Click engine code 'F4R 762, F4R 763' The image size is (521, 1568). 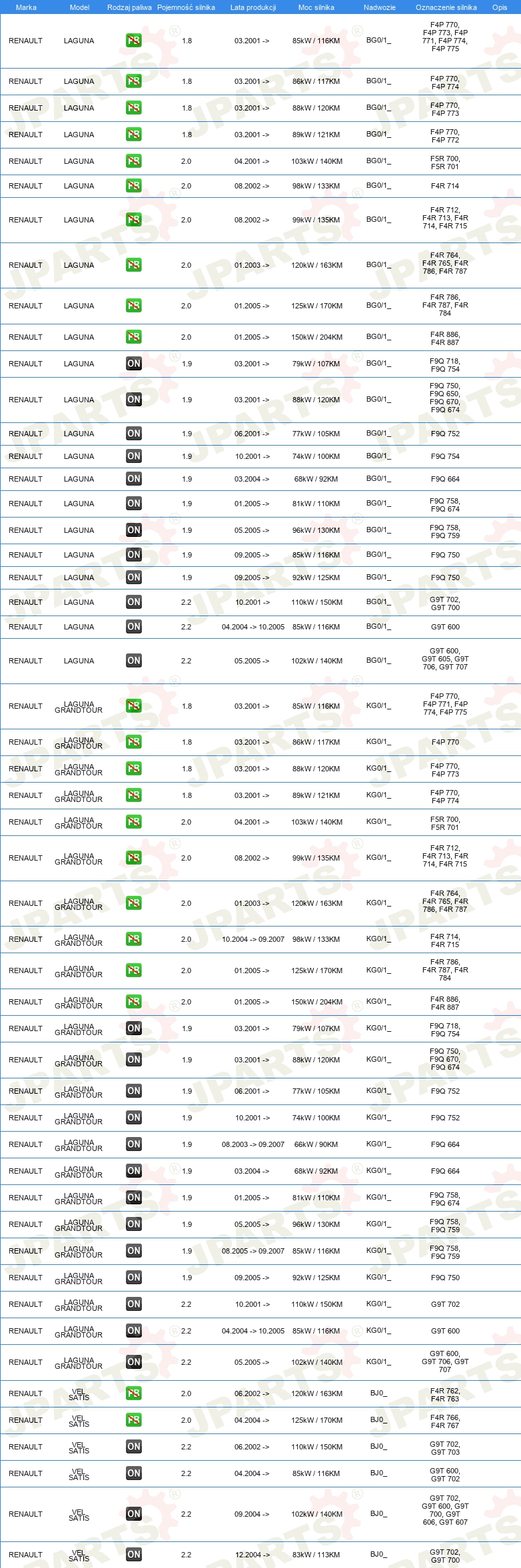coord(445,1394)
